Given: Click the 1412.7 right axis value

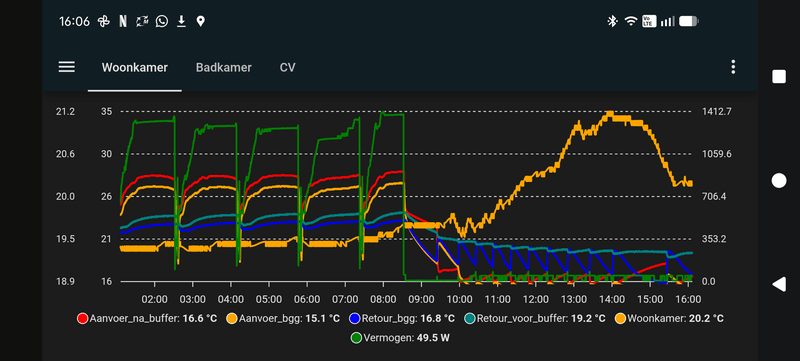Looking at the screenshot, I should 716,111.
